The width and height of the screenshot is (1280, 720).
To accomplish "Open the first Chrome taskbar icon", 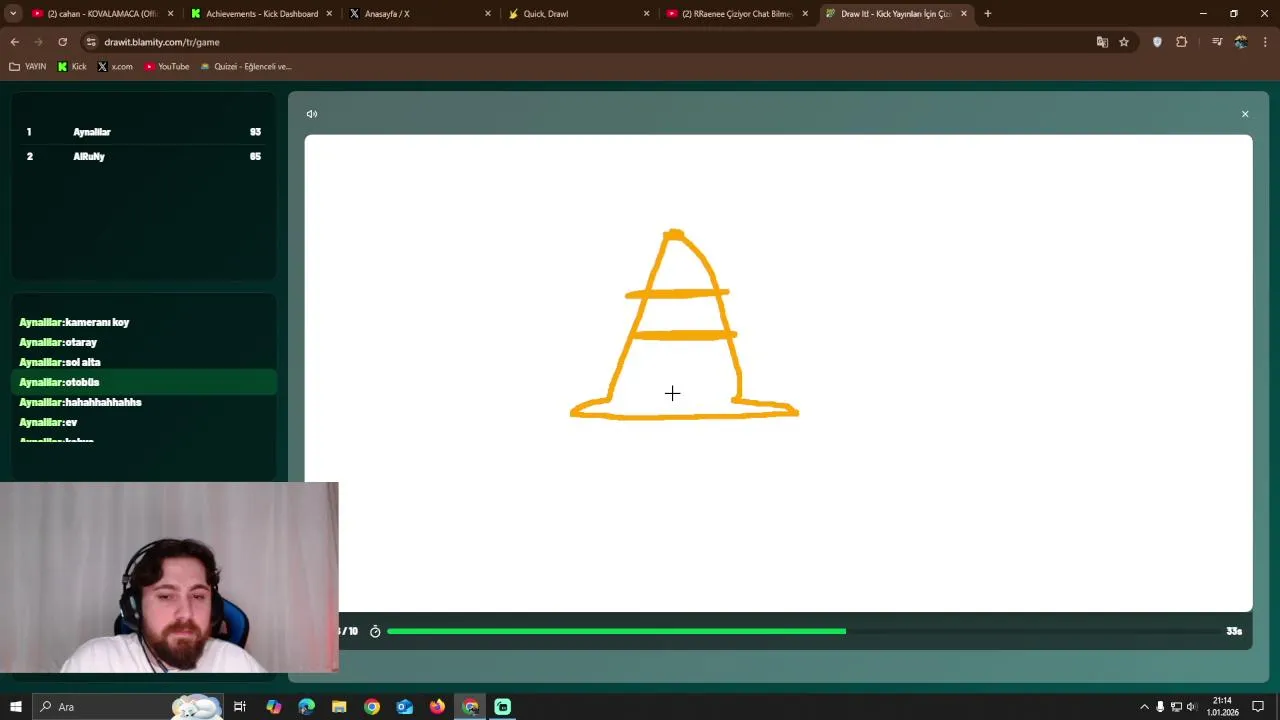I will [372, 707].
